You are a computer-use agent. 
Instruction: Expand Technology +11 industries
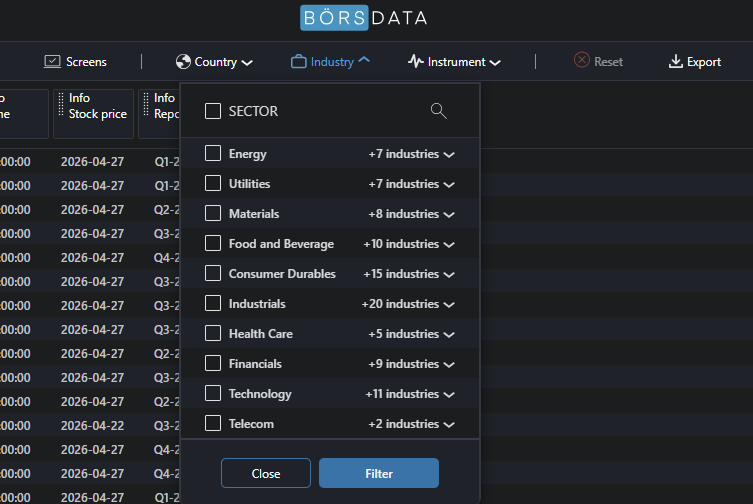click(x=410, y=394)
